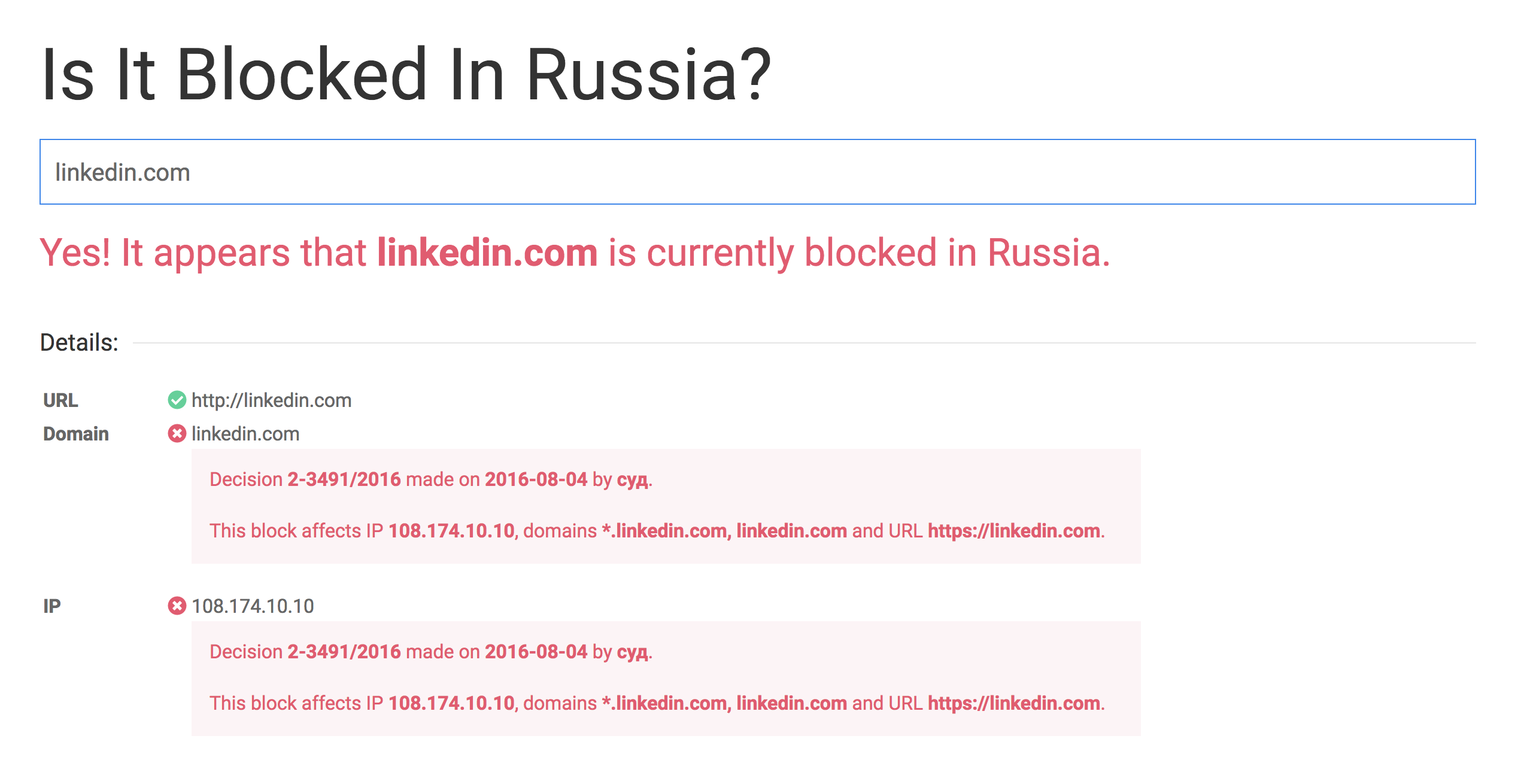Click the "Yes! It appears..." blocked status message

point(575,252)
